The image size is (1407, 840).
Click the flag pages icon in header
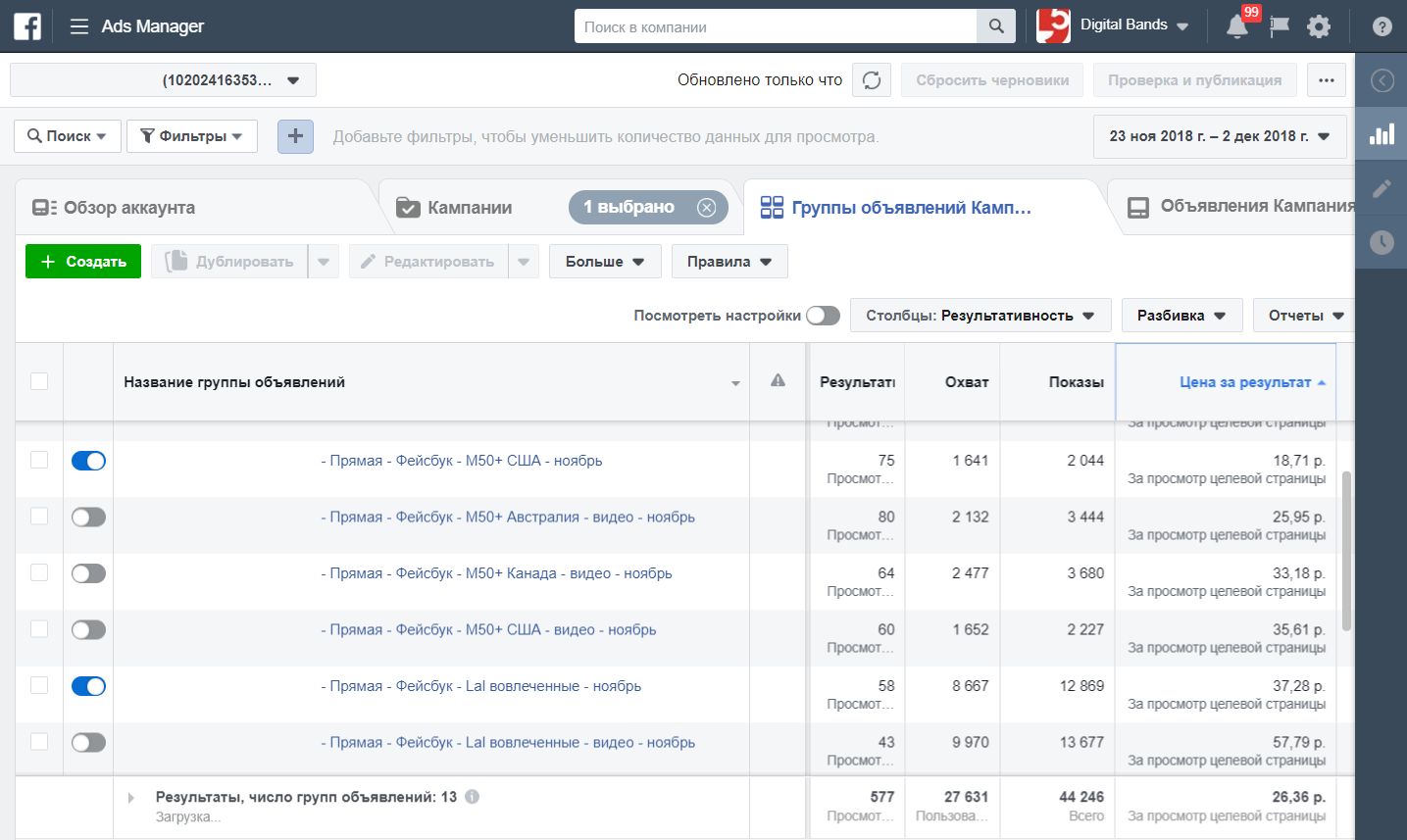point(1279,26)
